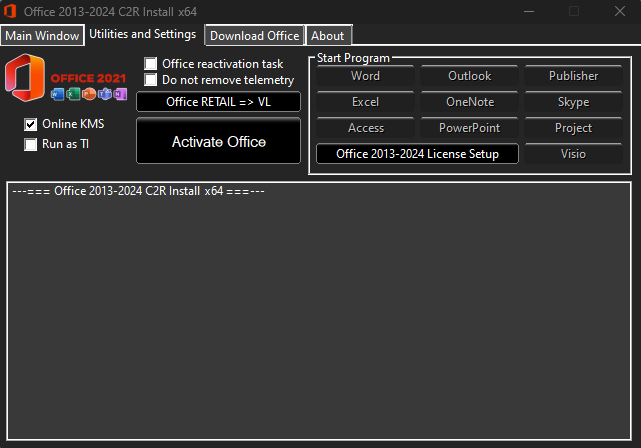Launch Skype program

click(x=574, y=102)
